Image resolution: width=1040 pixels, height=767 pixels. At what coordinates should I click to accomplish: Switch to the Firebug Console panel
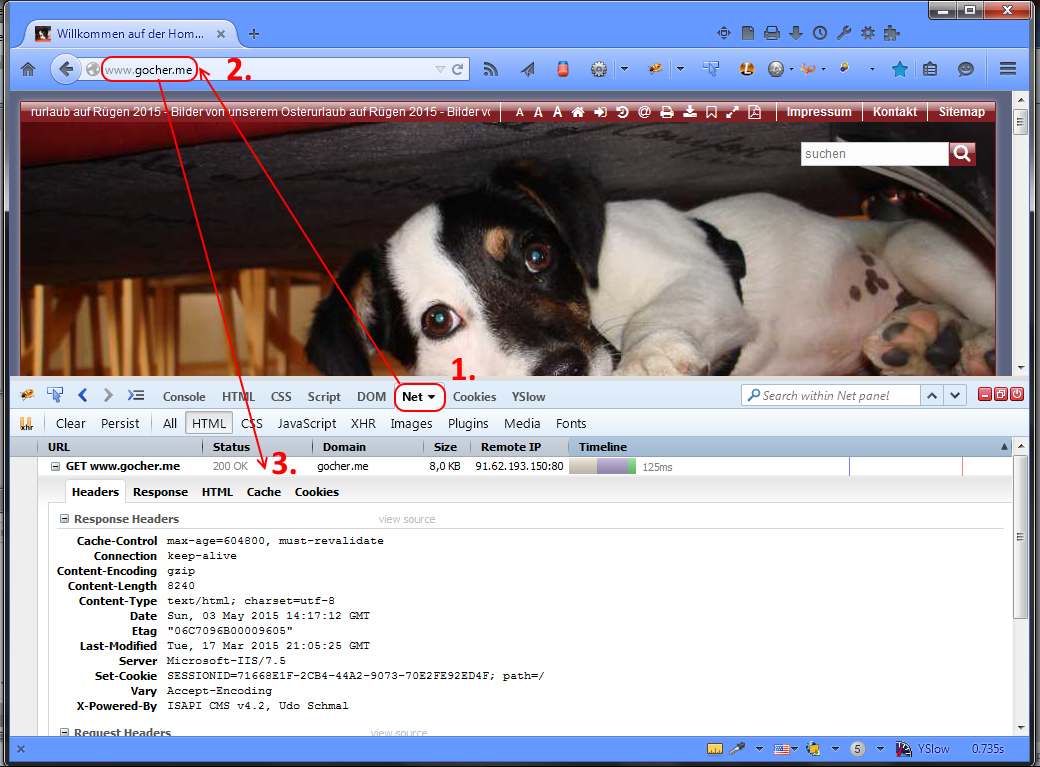[x=184, y=396]
